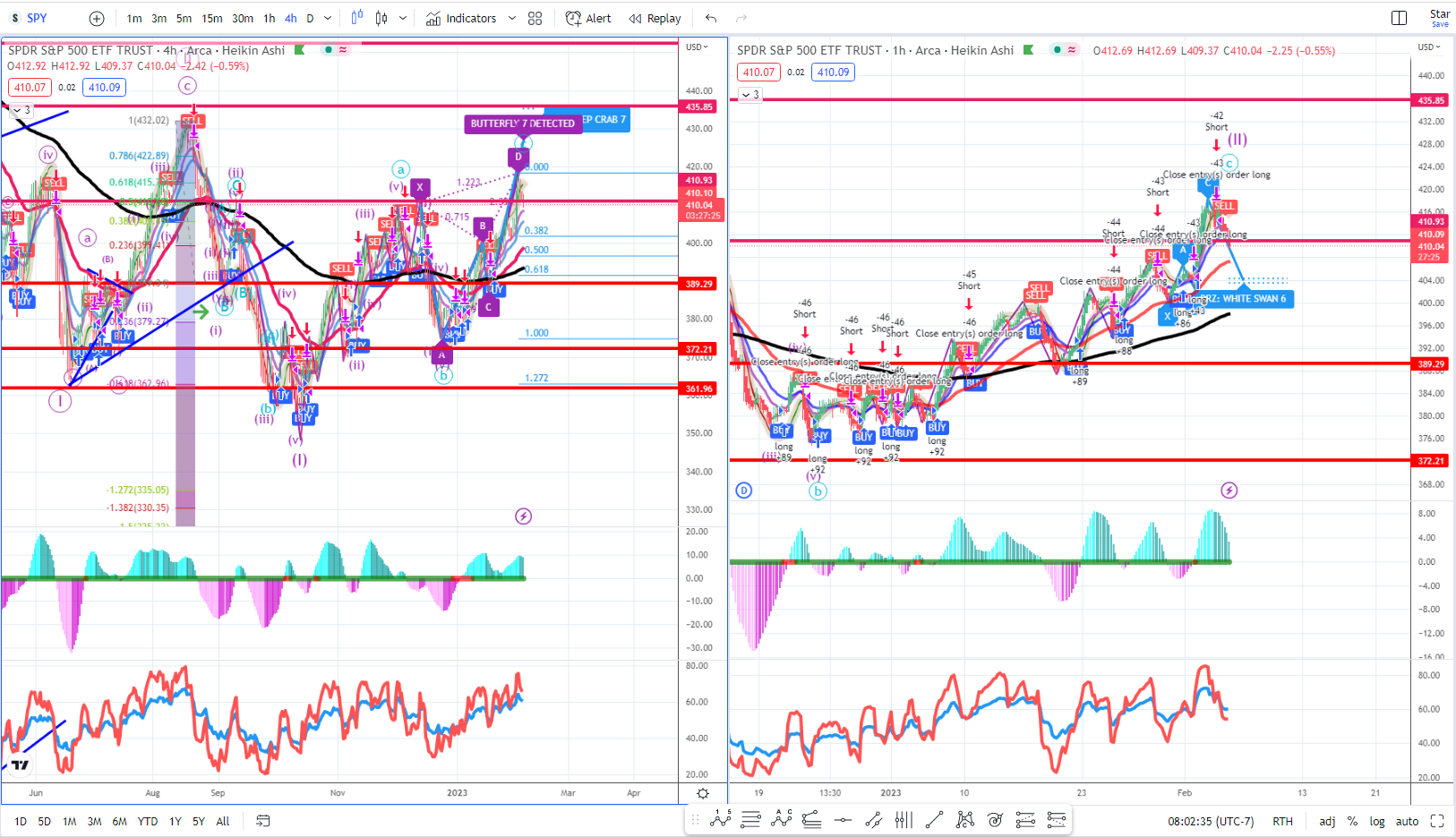
Task: Select the All date range
Action: tap(223, 821)
